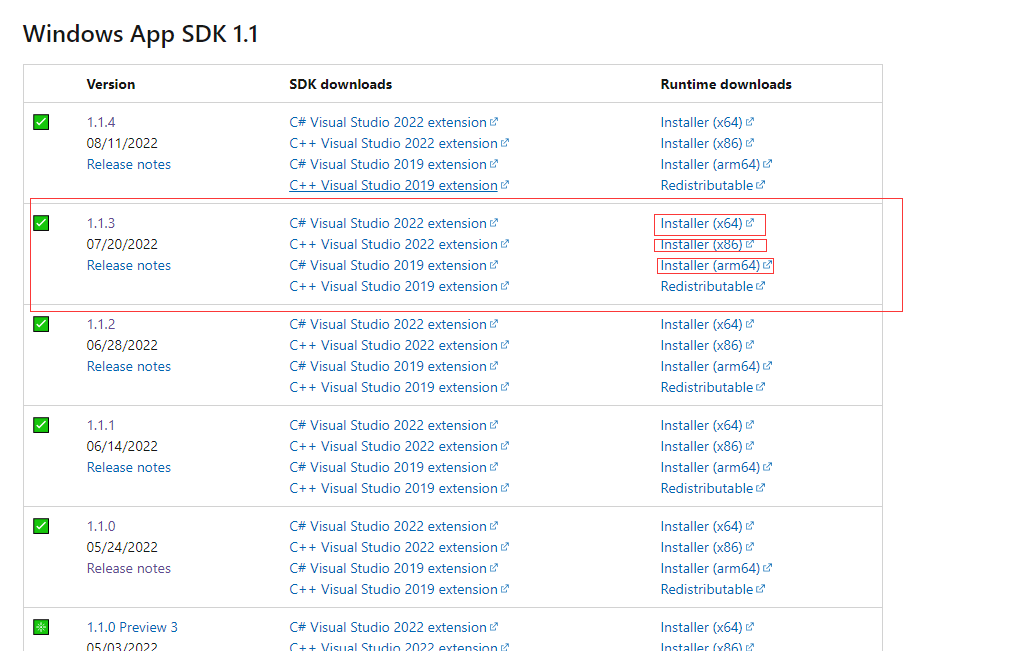Download the 1.1.3 Installer (arm64) runtime
This screenshot has width=1025, height=651.
[x=716, y=265]
